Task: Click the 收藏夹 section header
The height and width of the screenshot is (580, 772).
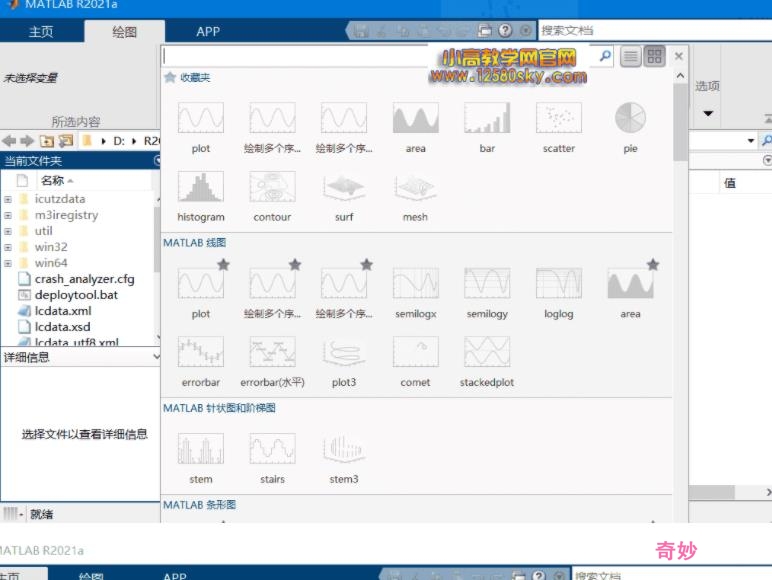Action: point(195,77)
